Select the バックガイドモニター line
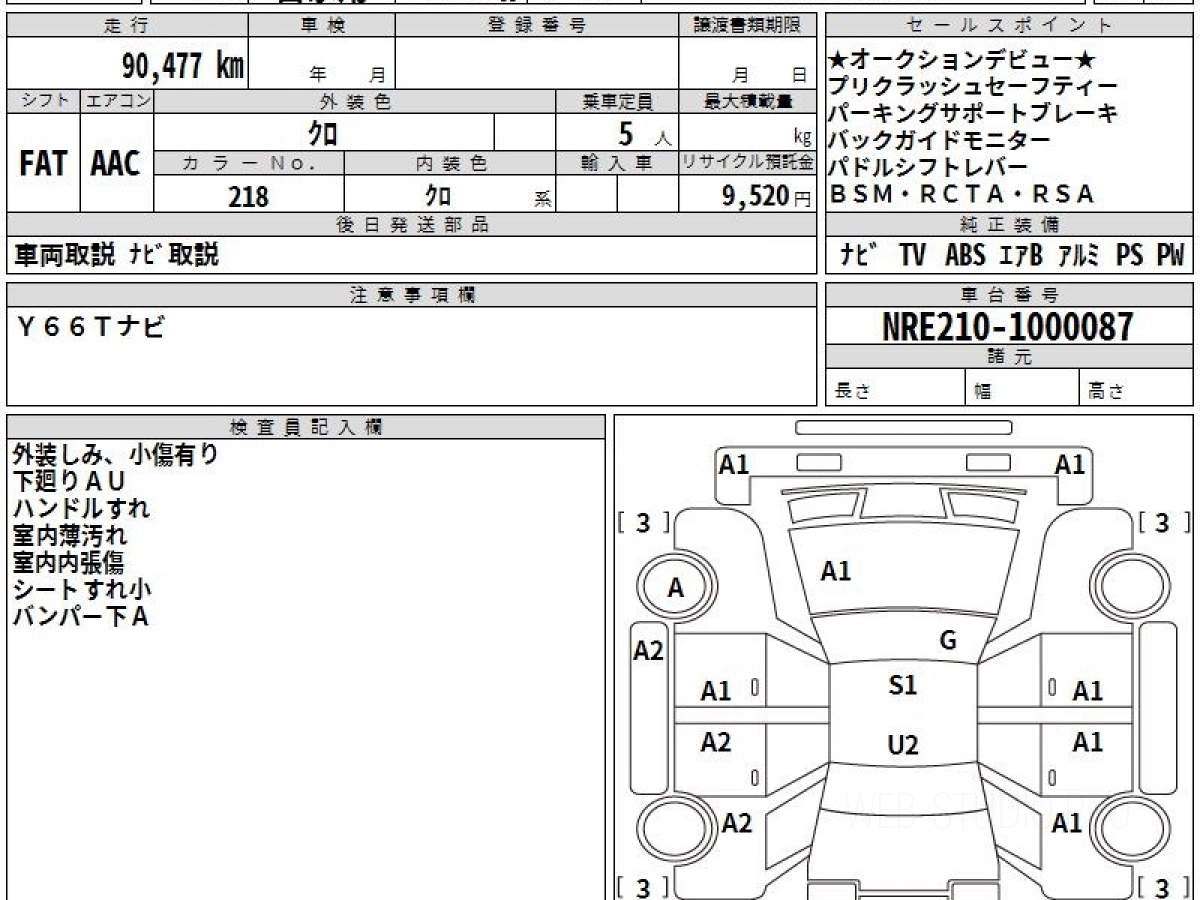 (940, 141)
